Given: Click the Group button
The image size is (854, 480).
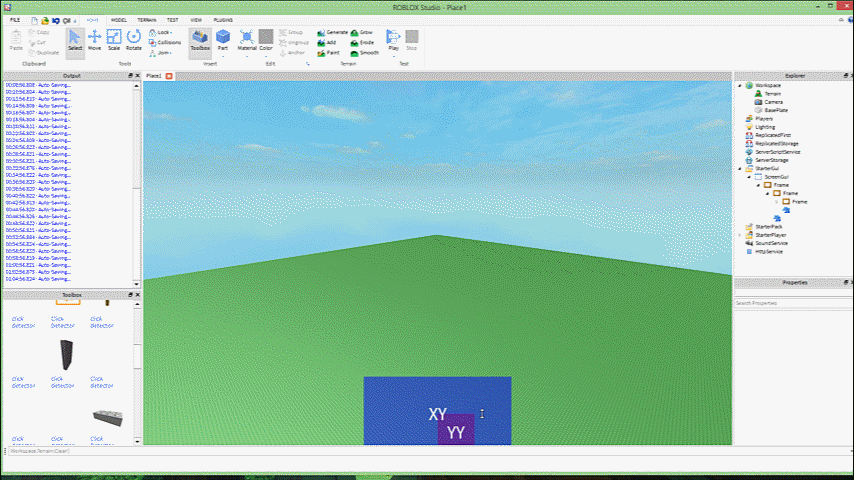Looking at the screenshot, I should 291,33.
